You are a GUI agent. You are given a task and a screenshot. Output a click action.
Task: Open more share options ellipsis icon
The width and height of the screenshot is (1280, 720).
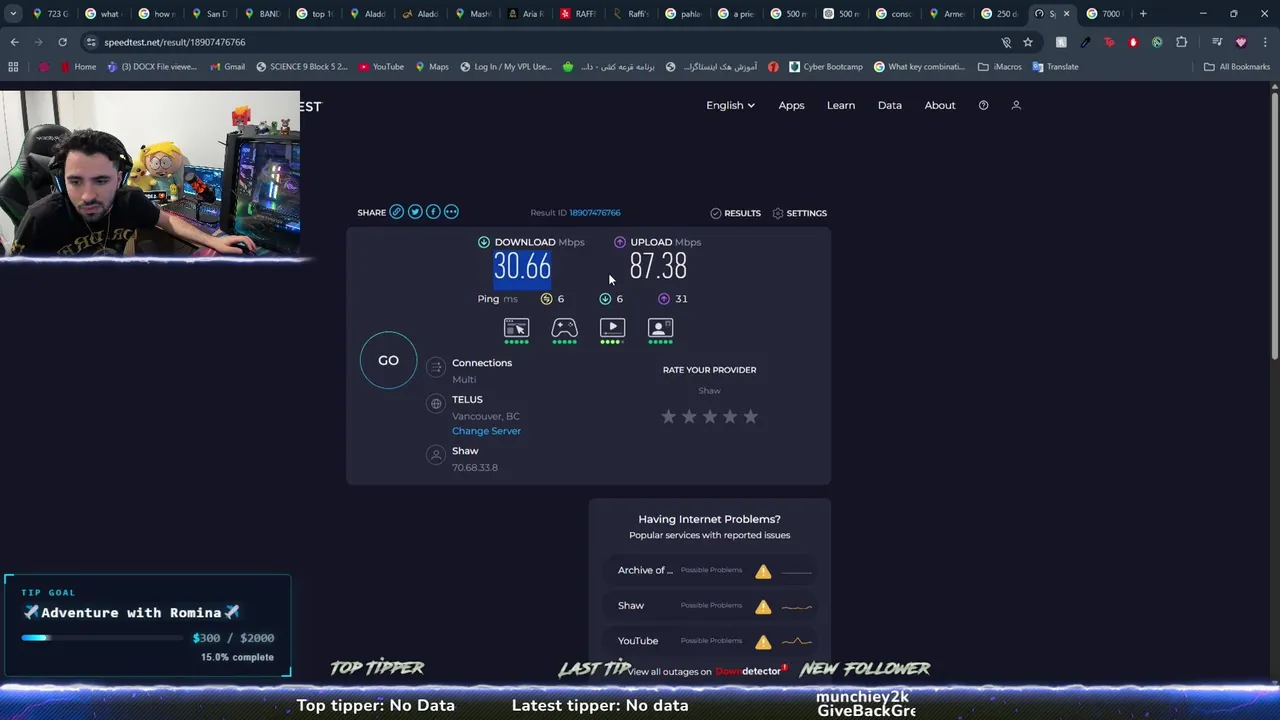coord(451,212)
